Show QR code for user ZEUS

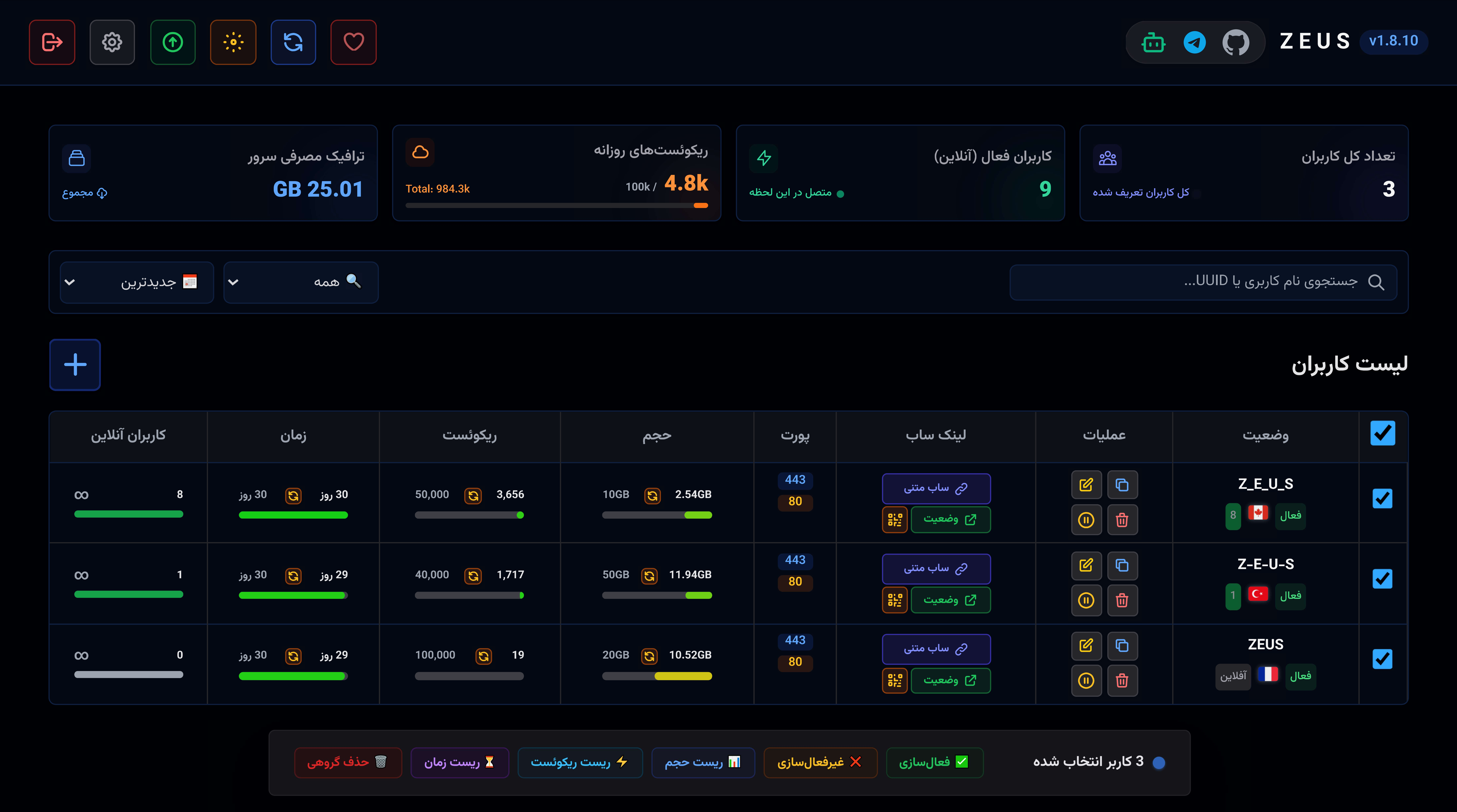click(x=895, y=680)
